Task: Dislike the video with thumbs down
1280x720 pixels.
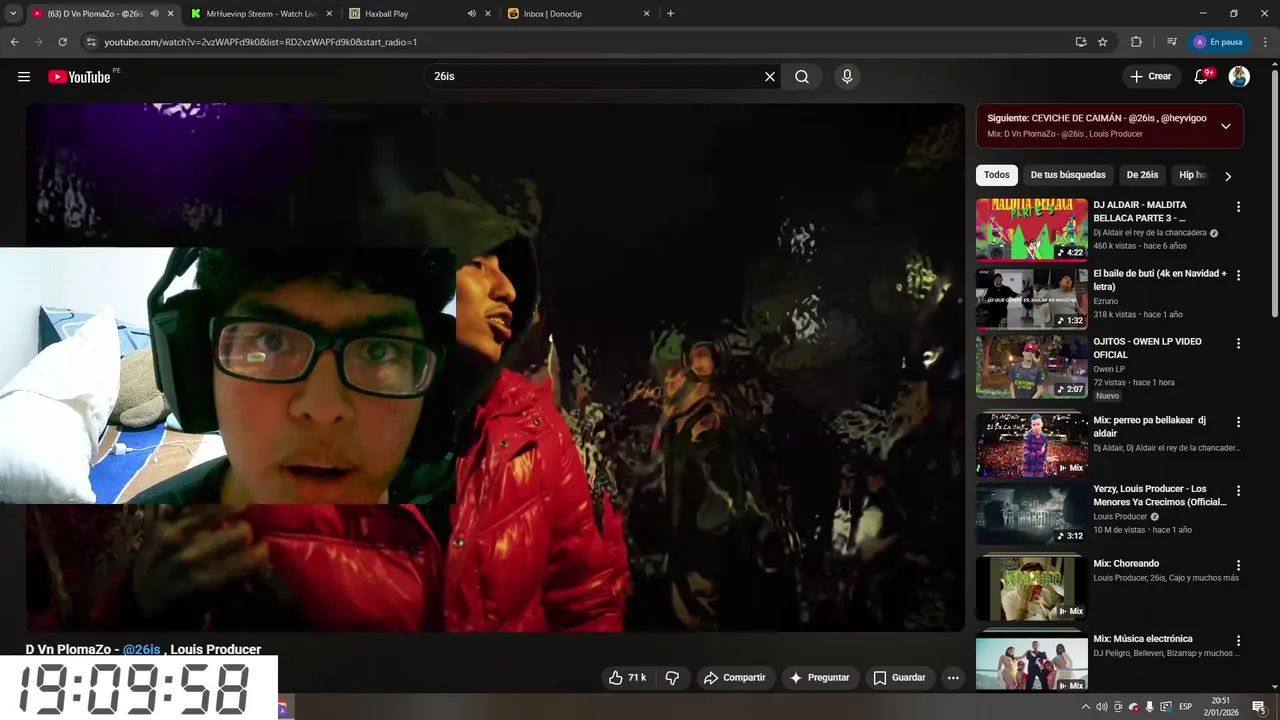Action: pyautogui.click(x=672, y=678)
